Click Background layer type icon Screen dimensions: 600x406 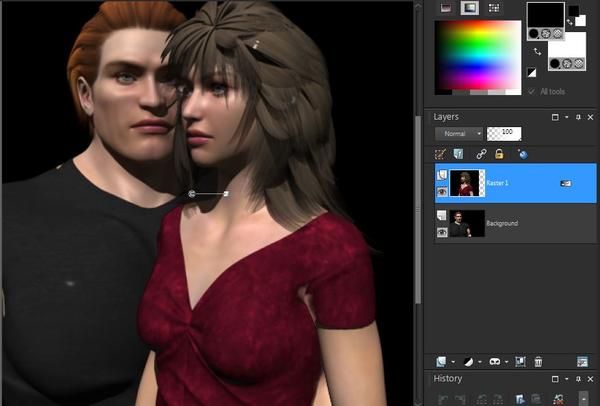(x=442, y=215)
